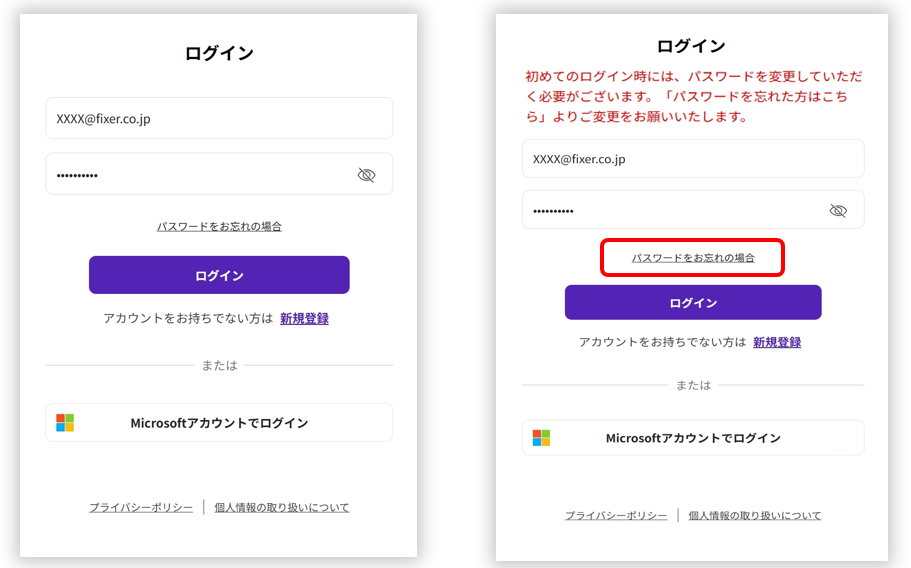Open パスワードをお忘れの場合 link in left form

(219, 227)
